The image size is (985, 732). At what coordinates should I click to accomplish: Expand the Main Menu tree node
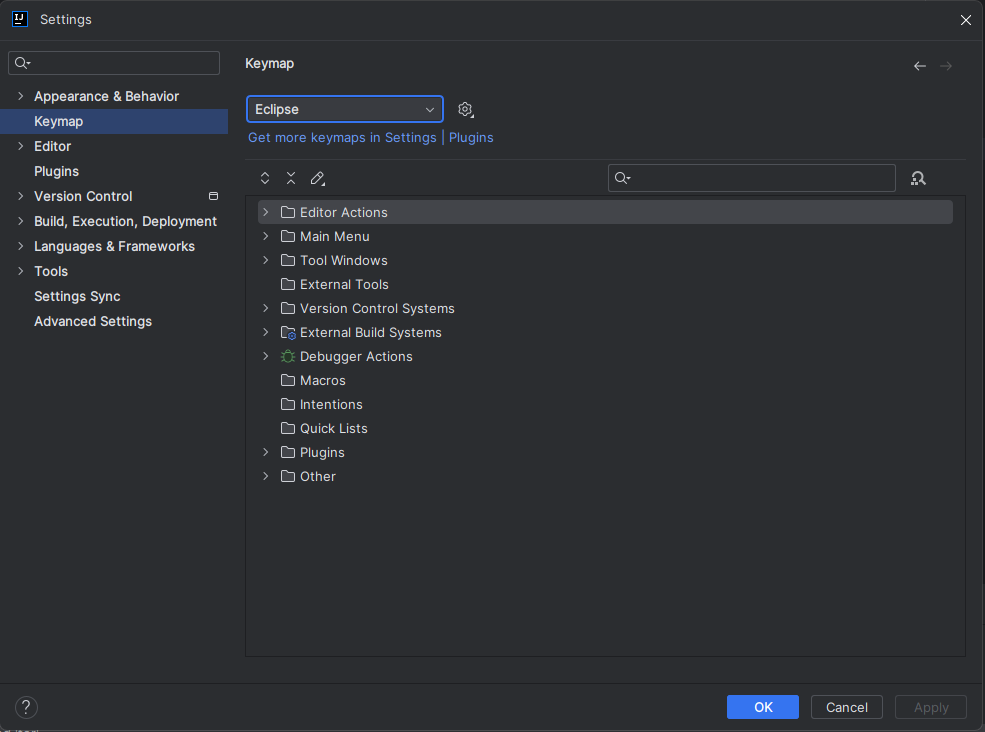tap(266, 236)
